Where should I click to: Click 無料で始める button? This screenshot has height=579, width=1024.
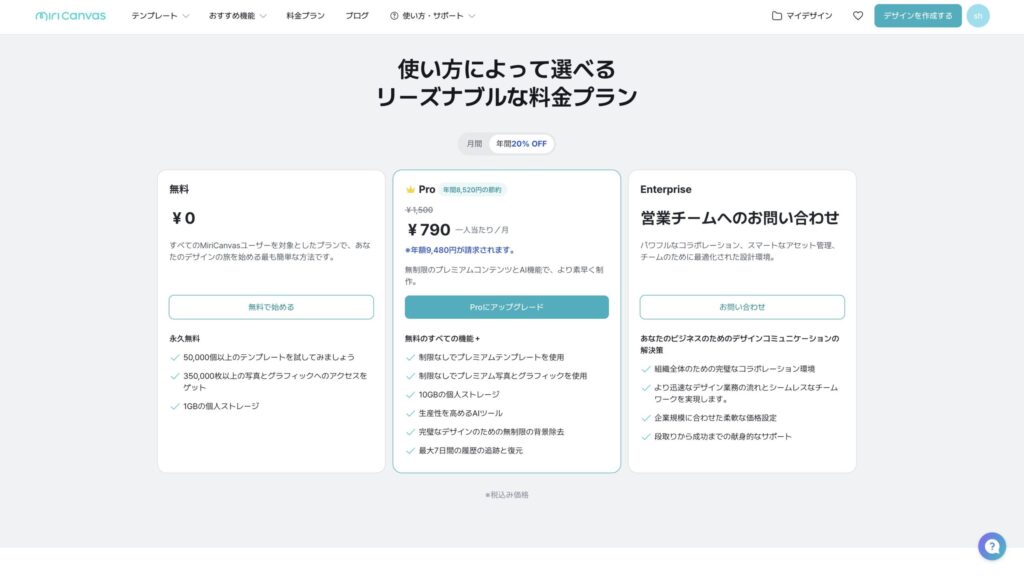(x=271, y=307)
